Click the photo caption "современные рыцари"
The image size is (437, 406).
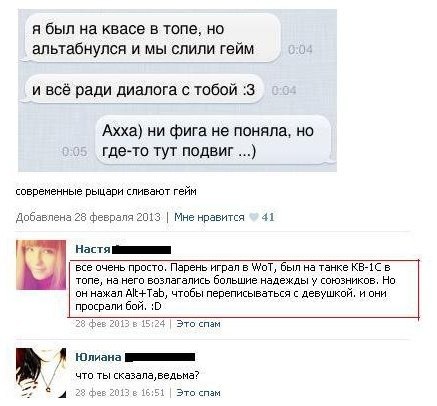pyautogui.click(x=106, y=192)
